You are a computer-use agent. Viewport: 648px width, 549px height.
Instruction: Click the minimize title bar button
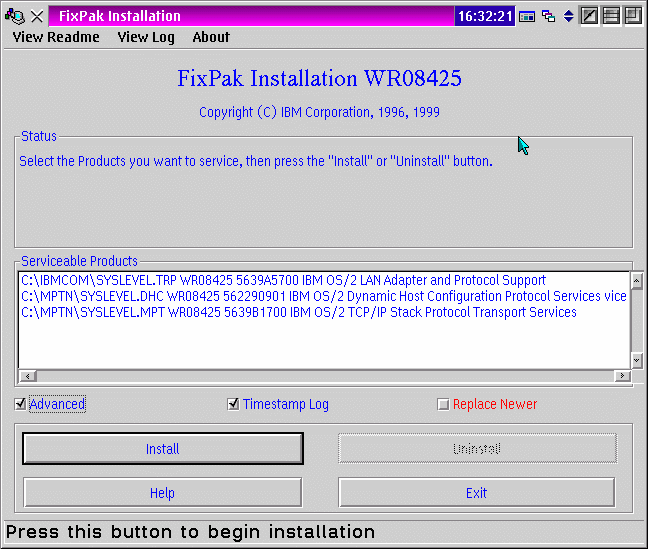point(611,17)
